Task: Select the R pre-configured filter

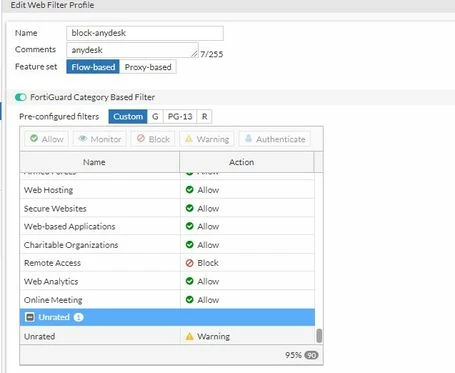Action: [204, 117]
